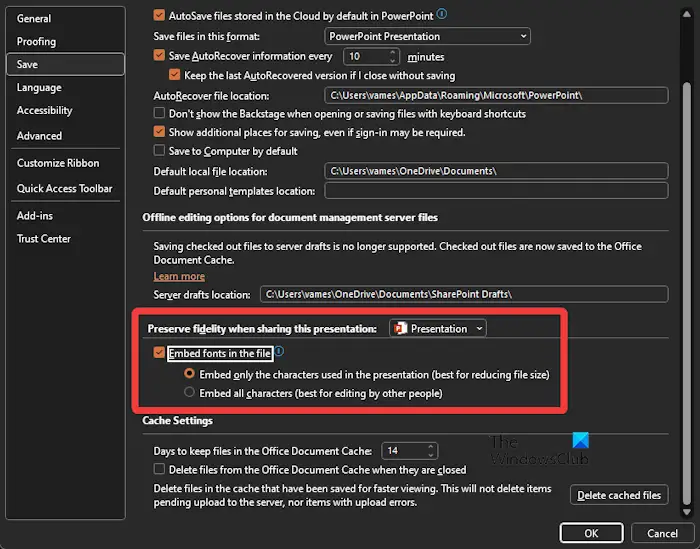Select Embed only the characters used
The width and height of the screenshot is (700, 549).
click(189, 373)
